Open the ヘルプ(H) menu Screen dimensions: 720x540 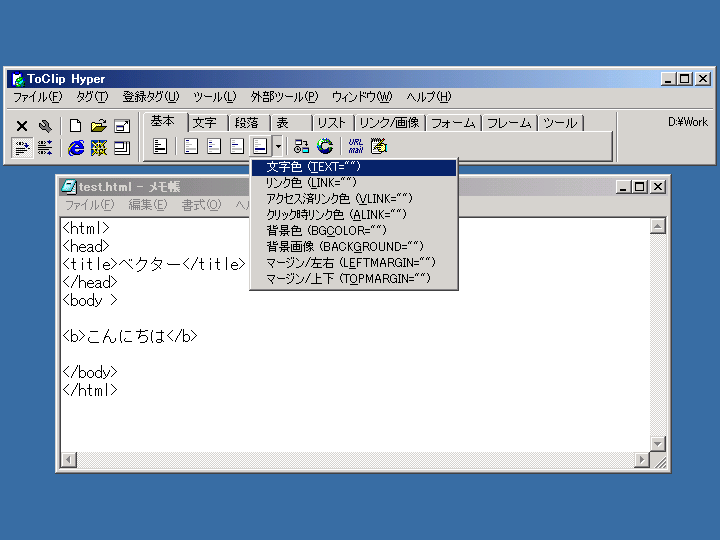429,97
